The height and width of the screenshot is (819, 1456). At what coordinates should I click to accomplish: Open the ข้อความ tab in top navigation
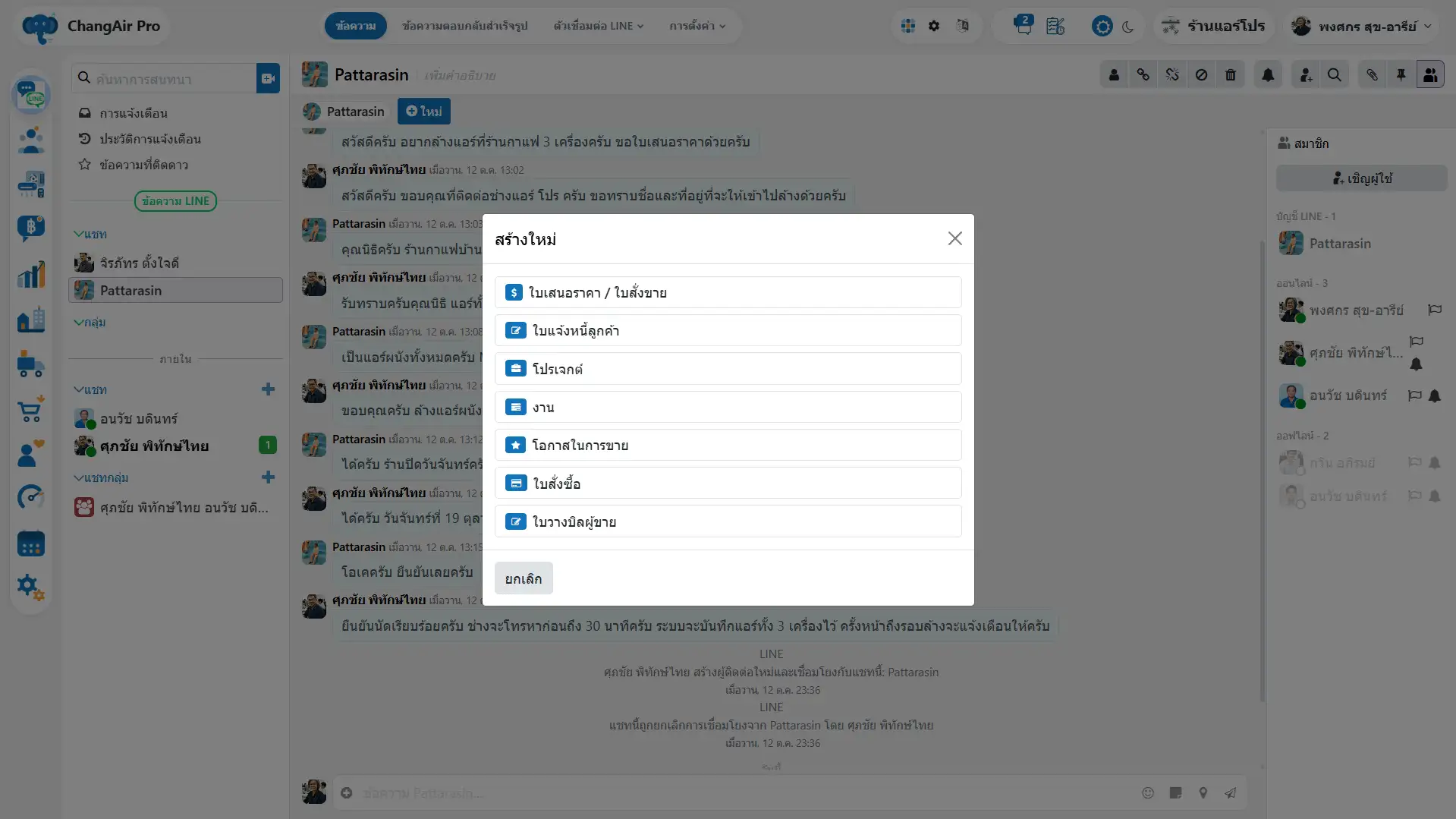tap(356, 26)
